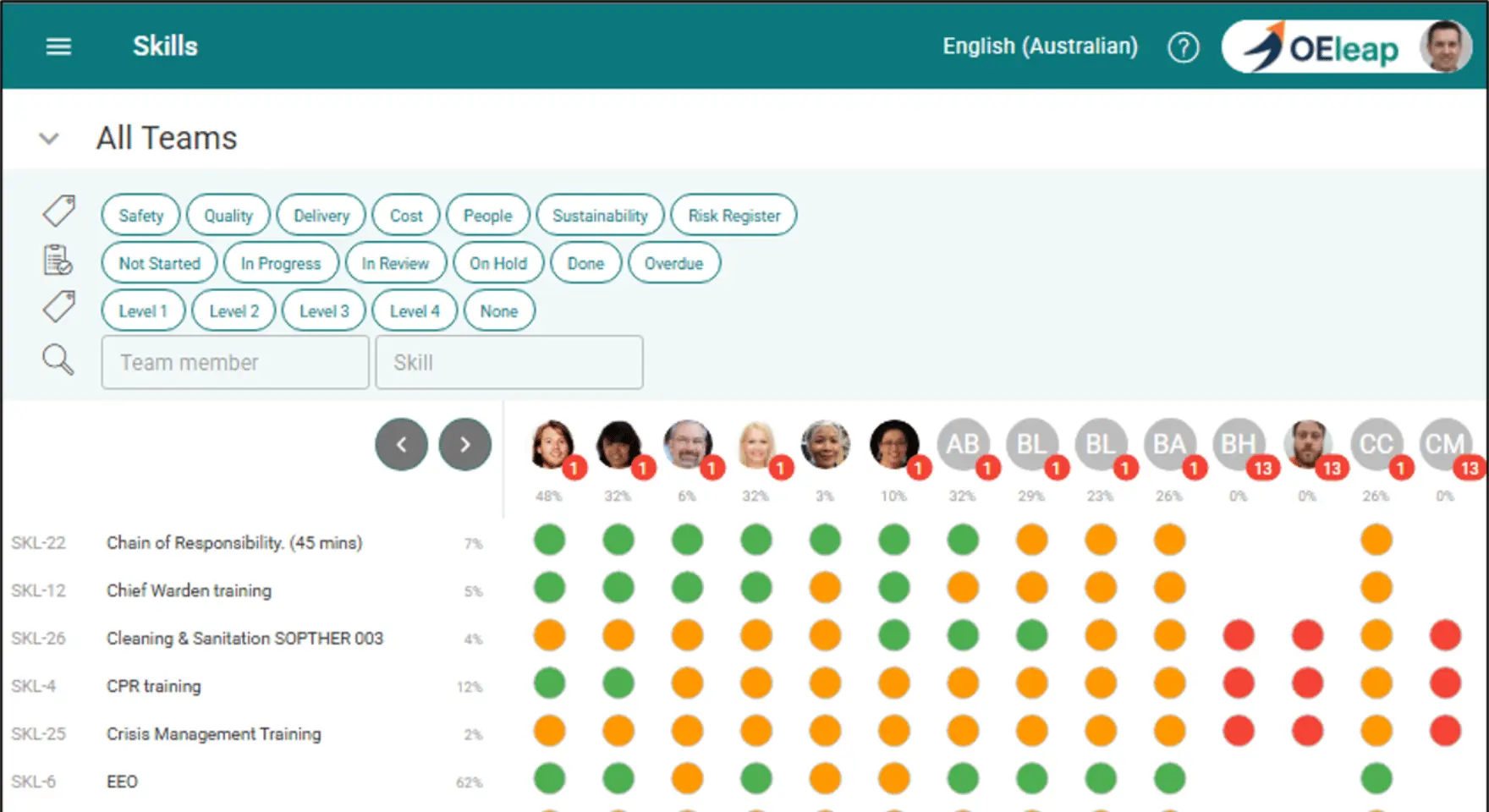The height and width of the screenshot is (812, 1489).
Task: Select the Level 2 filter
Action: coord(234,310)
